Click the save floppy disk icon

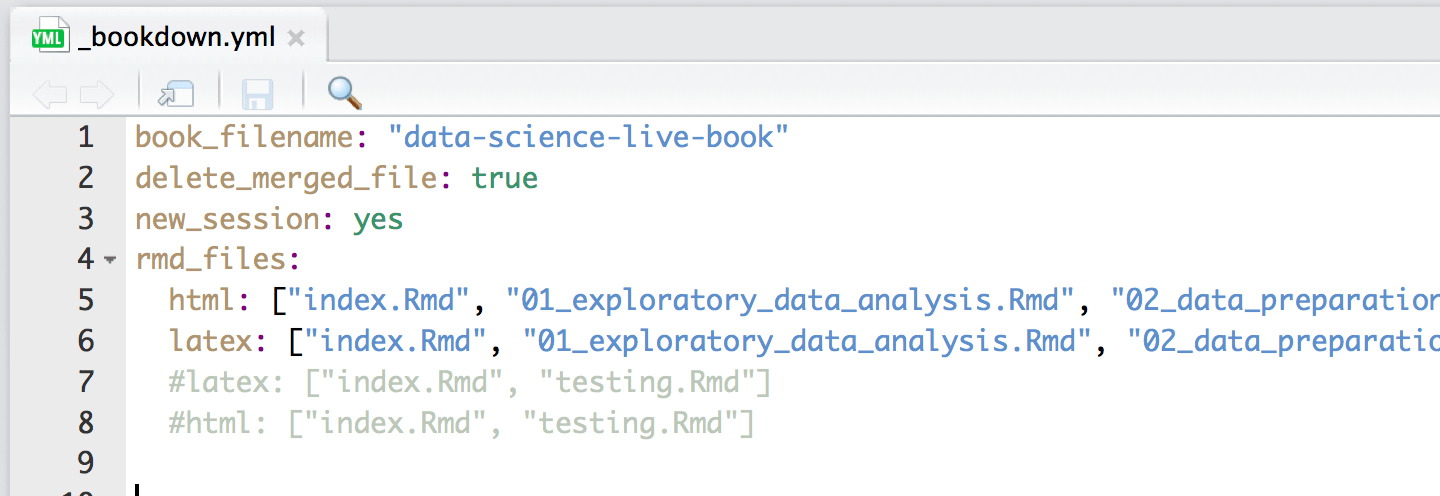click(258, 94)
